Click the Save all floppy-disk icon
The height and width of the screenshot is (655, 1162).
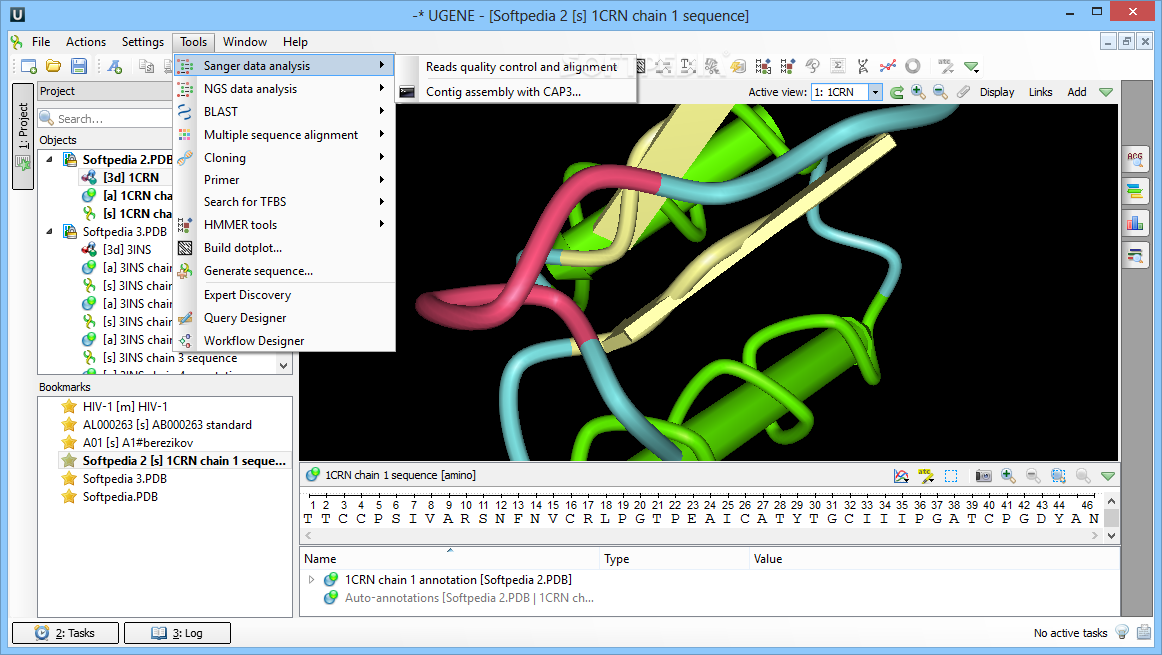tap(79, 67)
